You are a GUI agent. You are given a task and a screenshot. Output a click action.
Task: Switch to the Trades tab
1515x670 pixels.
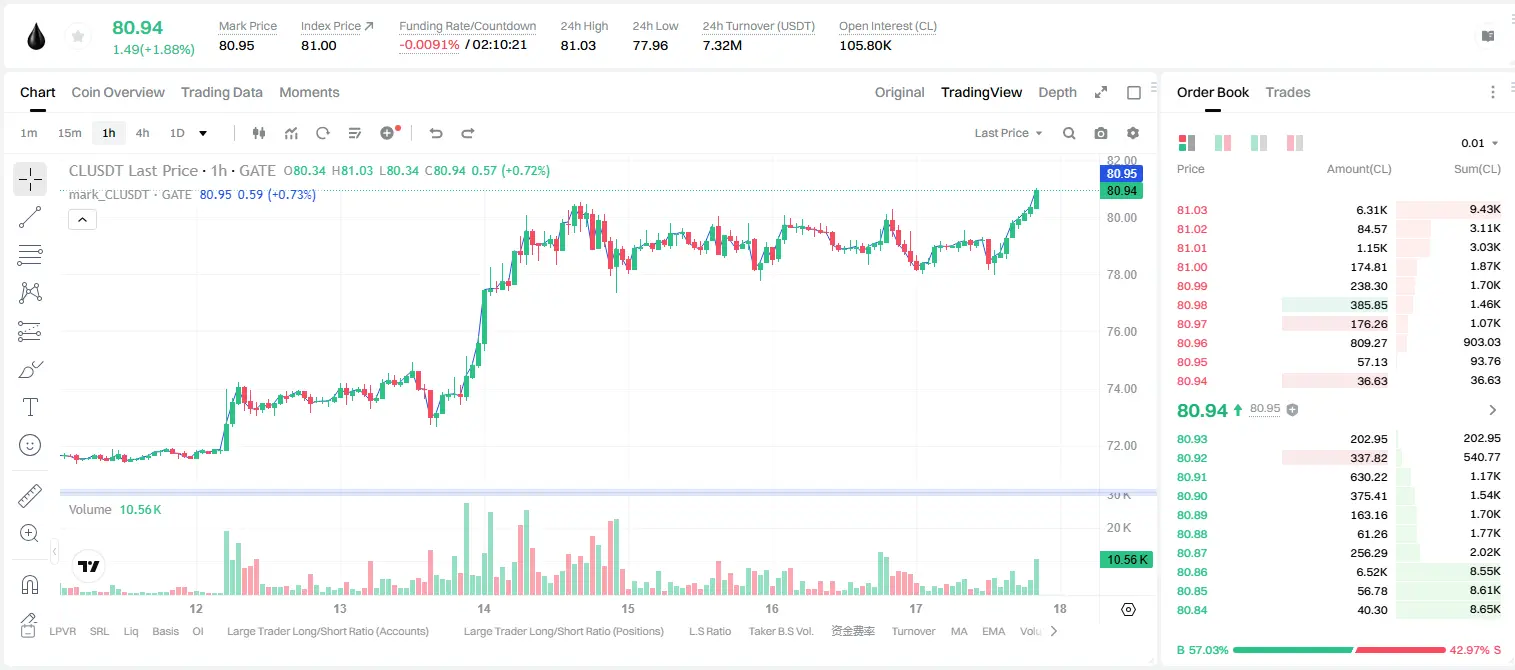click(x=1287, y=92)
